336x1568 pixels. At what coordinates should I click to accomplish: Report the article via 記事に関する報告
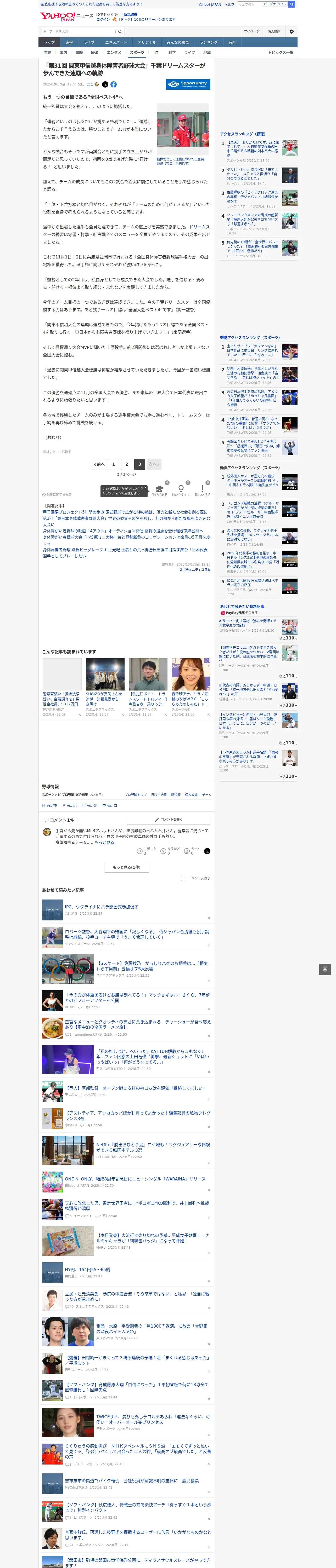click(57, 494)
